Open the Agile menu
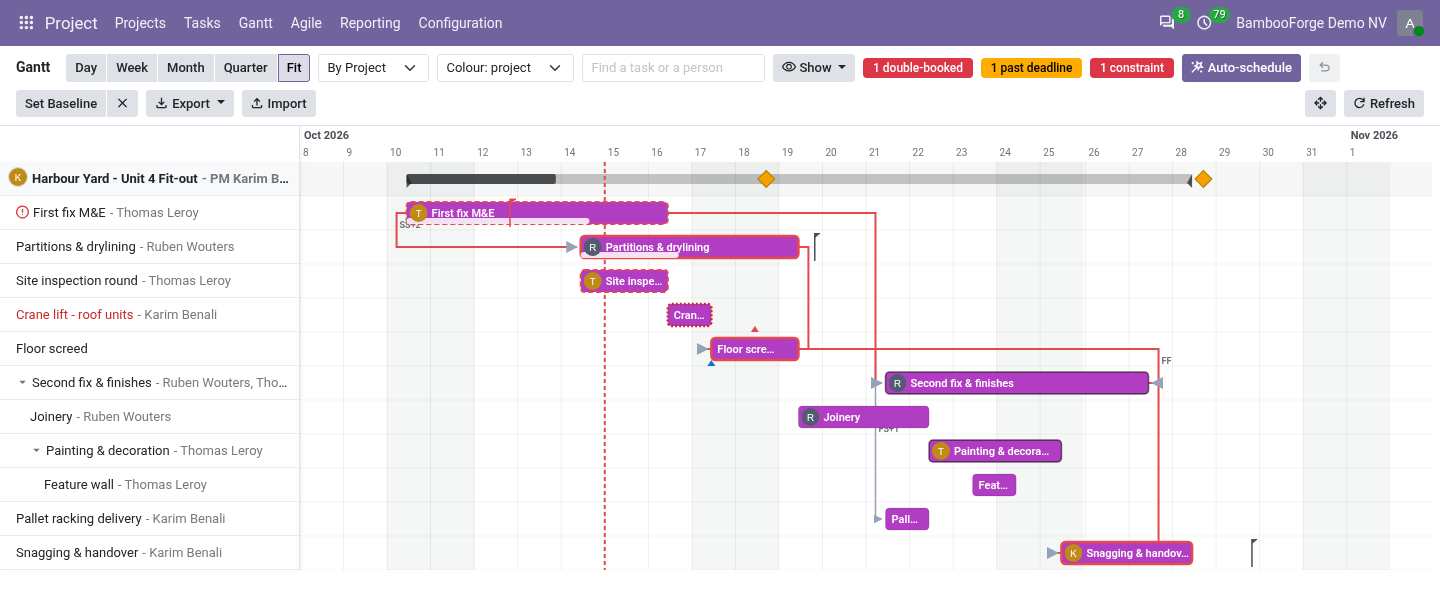 306,23
